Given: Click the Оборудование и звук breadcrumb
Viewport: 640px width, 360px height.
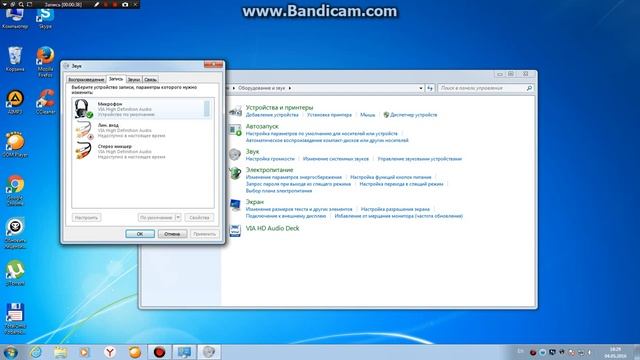Looking at the screenshot, I should click(262, 88).
